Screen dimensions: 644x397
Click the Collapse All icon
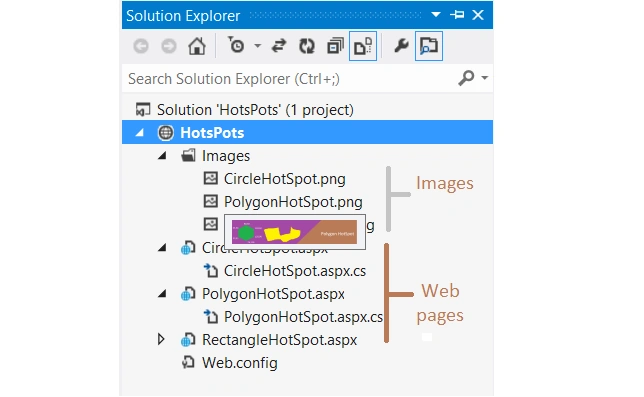[x=335, y=46]
